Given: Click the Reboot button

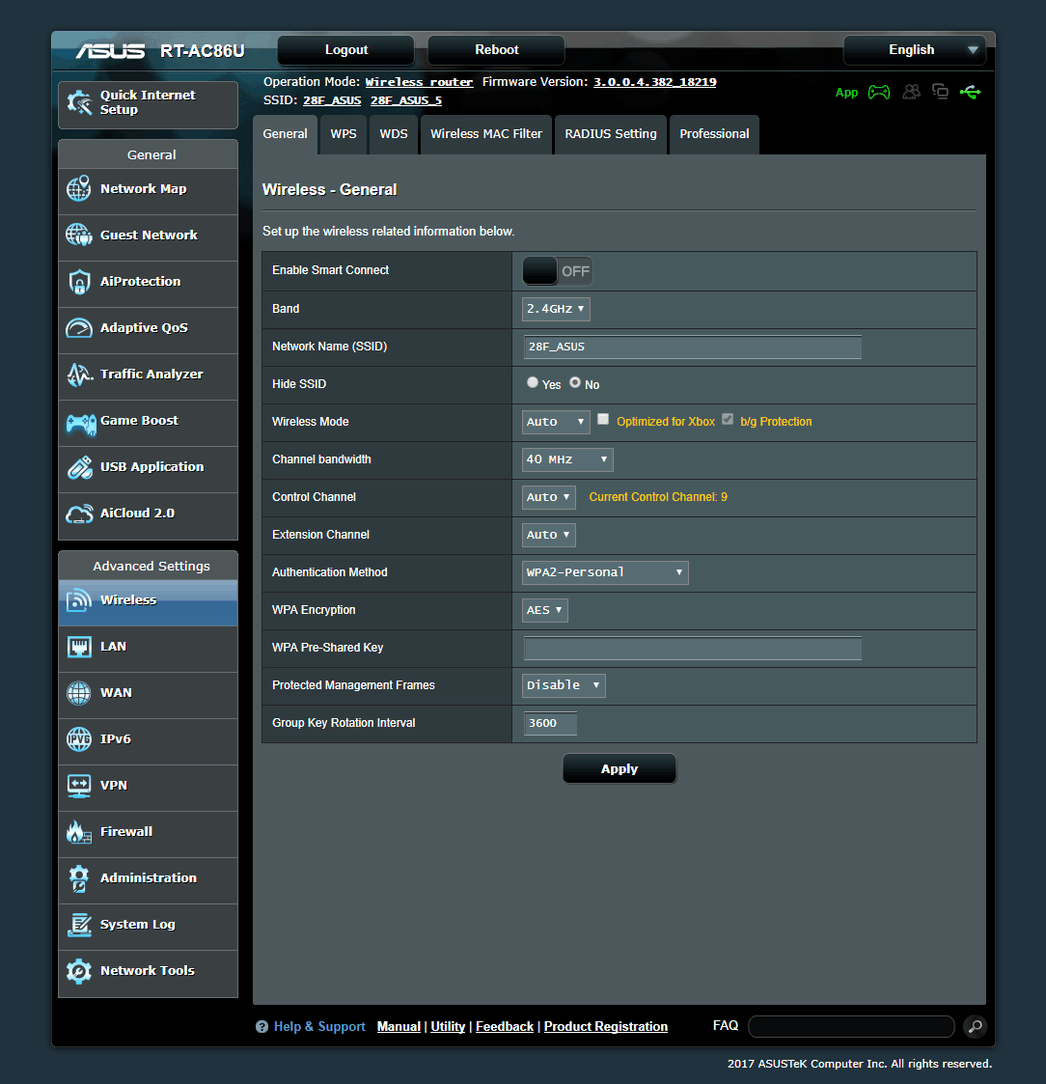Looking at the screenshot, I should [x=496, y=50].
